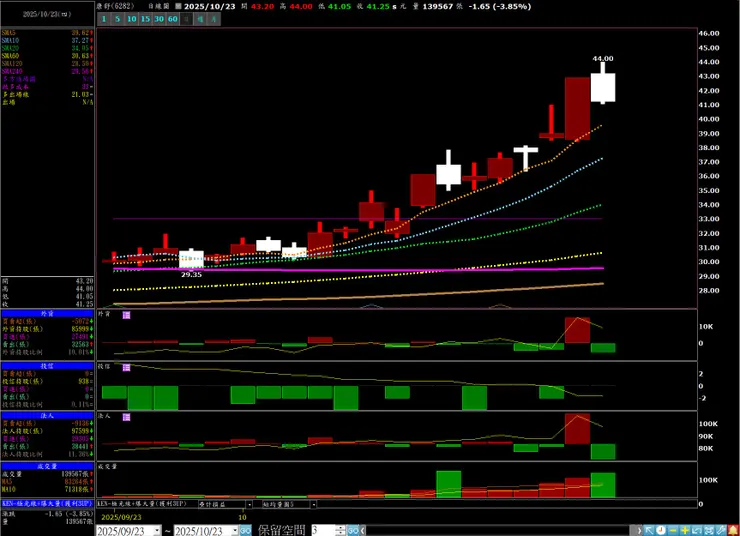Viewport: 740px width, 536px height.
Task: Click scrollbar left arrow at bottom
Action: pyautogui.click(x=363, y=530)
